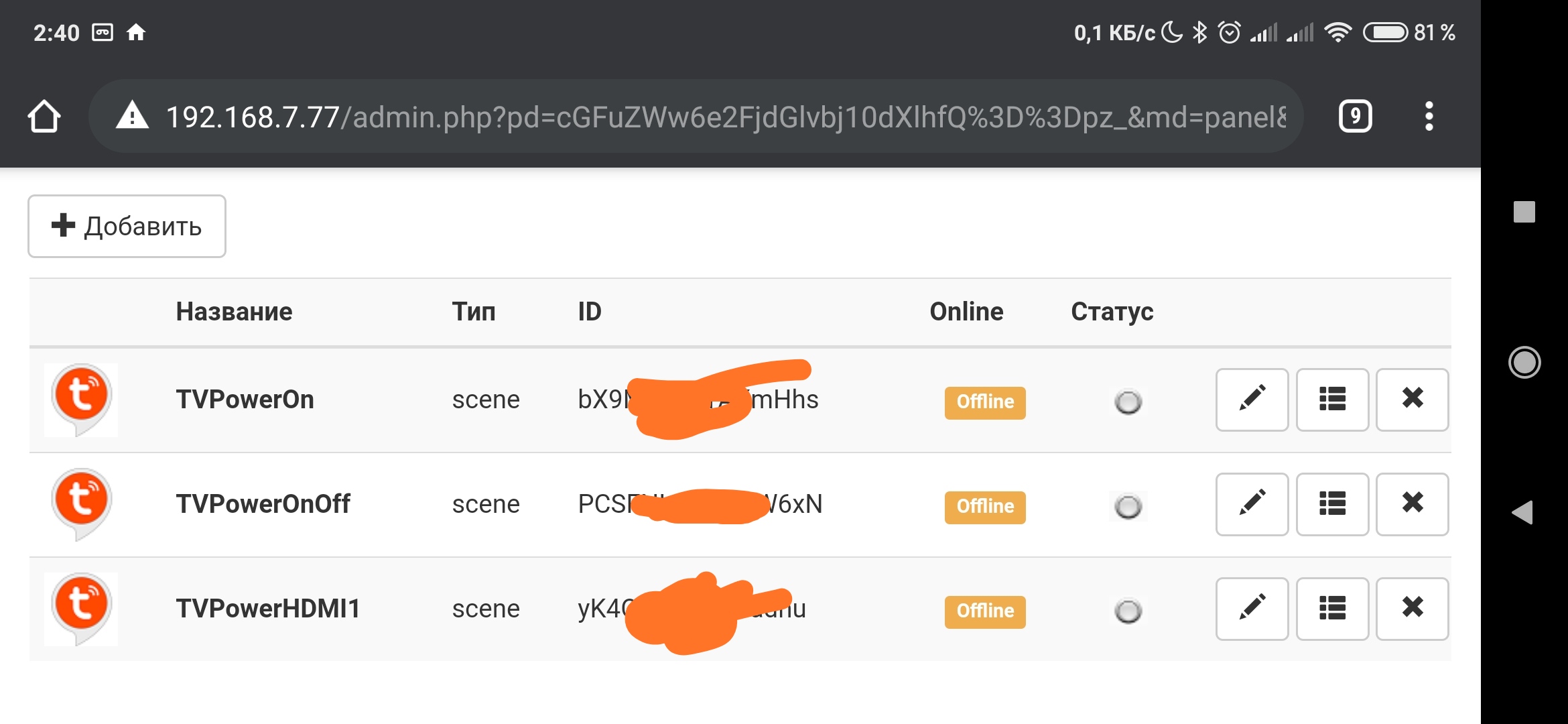Click the TVPowerOnOff scene name
This screenshot has height=724, width=1568.
[263, 504]
